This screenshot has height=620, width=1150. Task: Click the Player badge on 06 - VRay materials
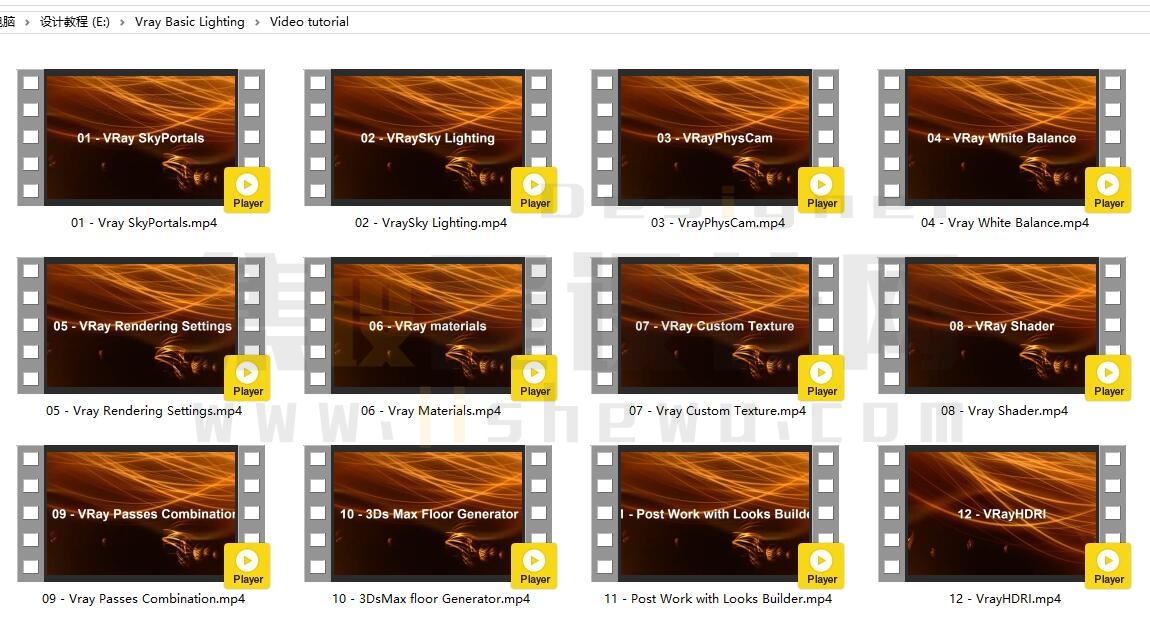coord(534,378)
